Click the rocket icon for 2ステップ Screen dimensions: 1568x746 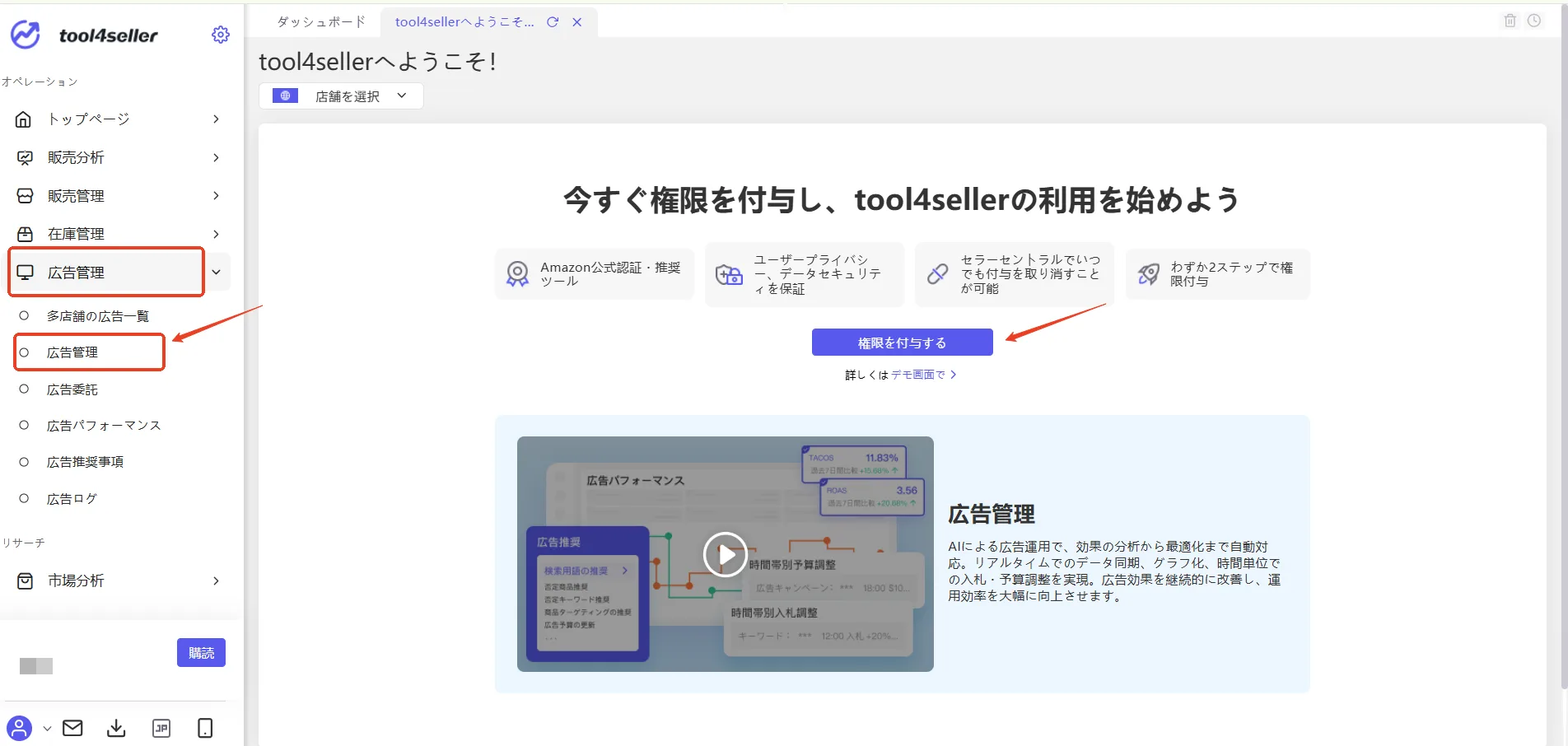click(x=1148, y=274)
